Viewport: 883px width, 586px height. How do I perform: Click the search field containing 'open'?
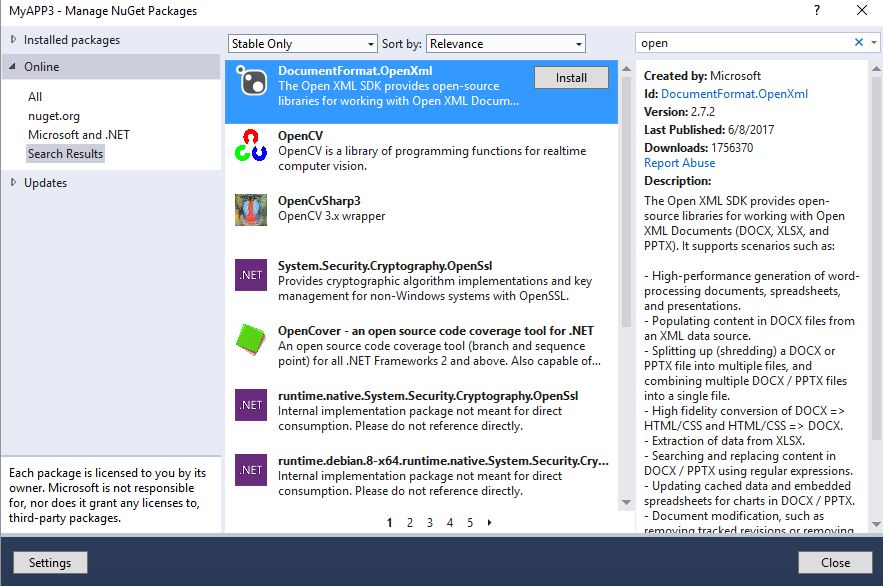(x=743, y=43)
